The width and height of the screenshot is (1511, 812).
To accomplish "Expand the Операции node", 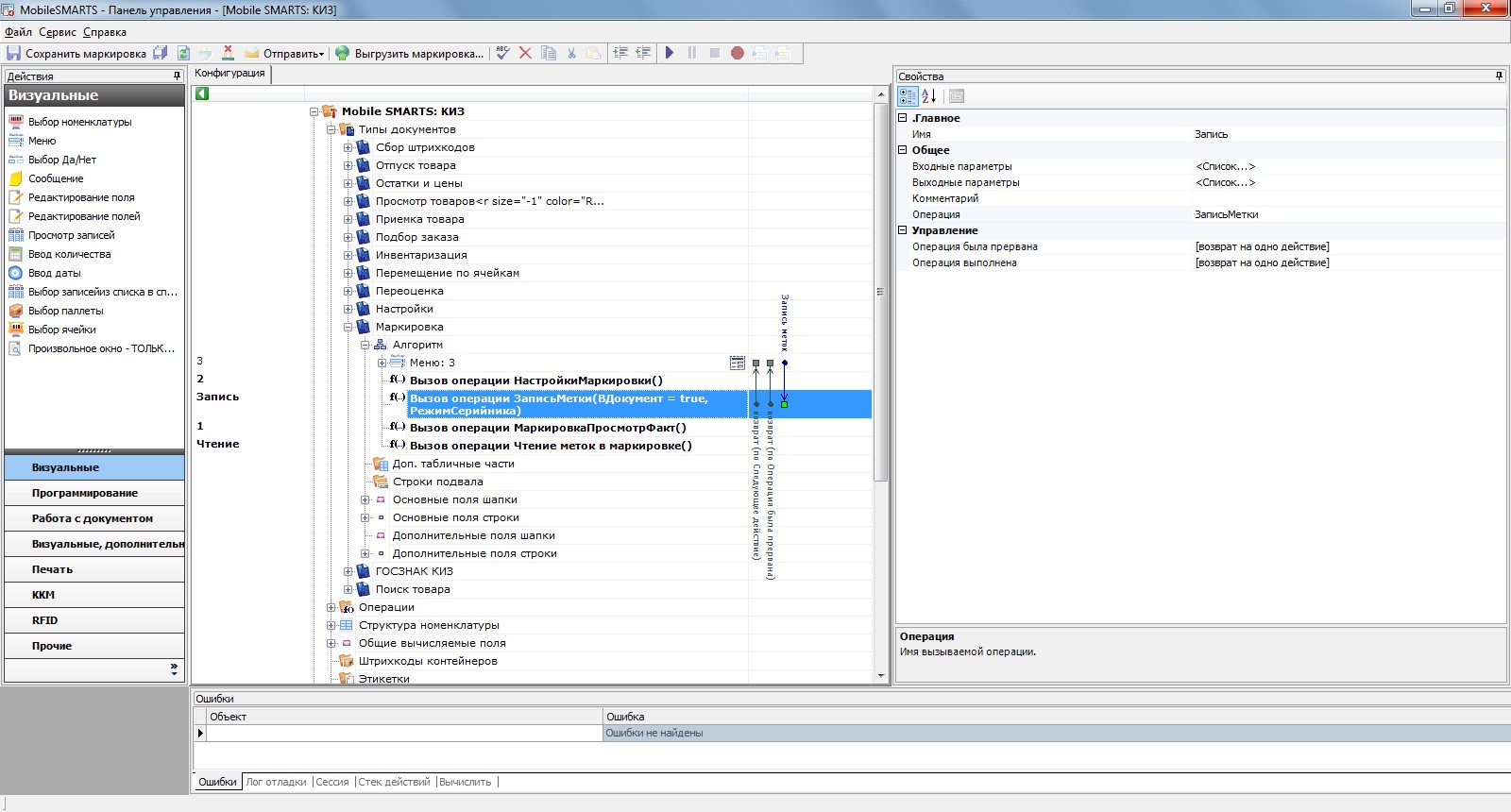I will tap(331, 607).
